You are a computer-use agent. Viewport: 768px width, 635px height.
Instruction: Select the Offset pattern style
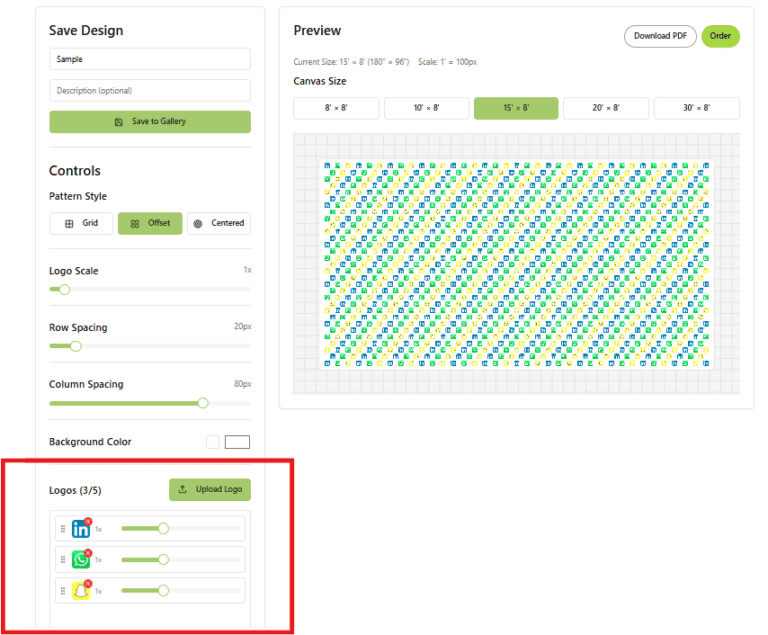coord(150,223)
